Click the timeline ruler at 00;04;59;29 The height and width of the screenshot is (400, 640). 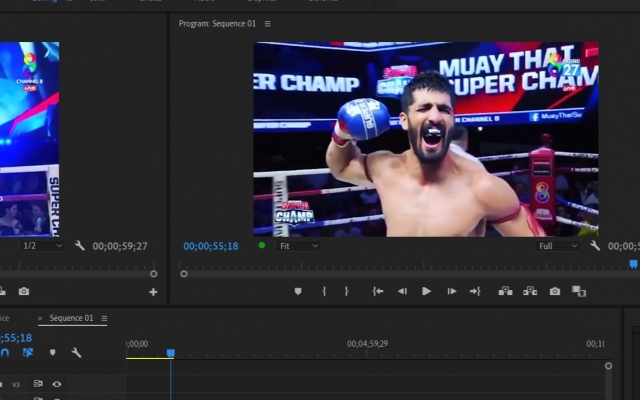click(367, 344)
